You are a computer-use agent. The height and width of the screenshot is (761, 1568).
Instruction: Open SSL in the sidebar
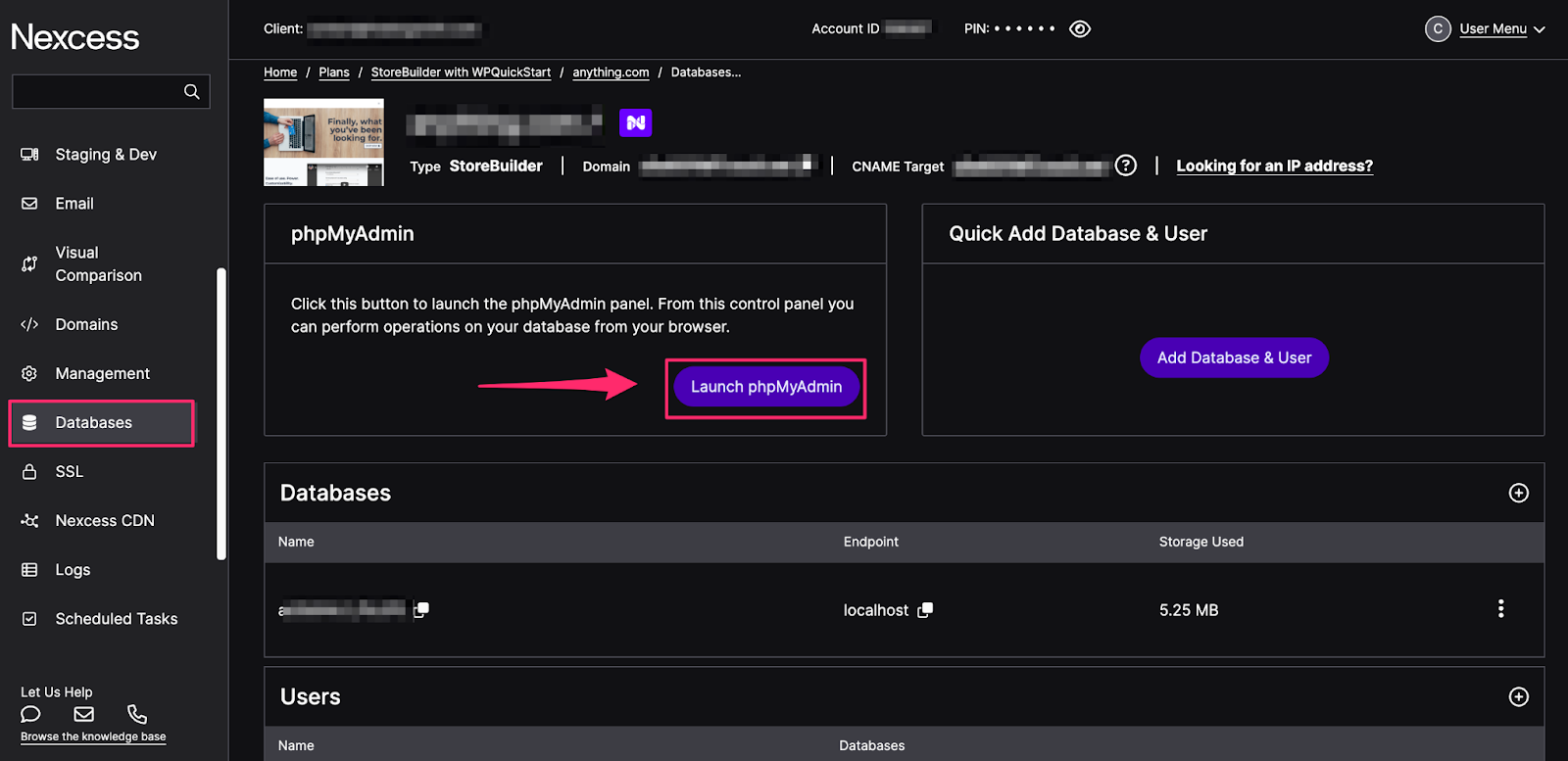coord(70,471)
